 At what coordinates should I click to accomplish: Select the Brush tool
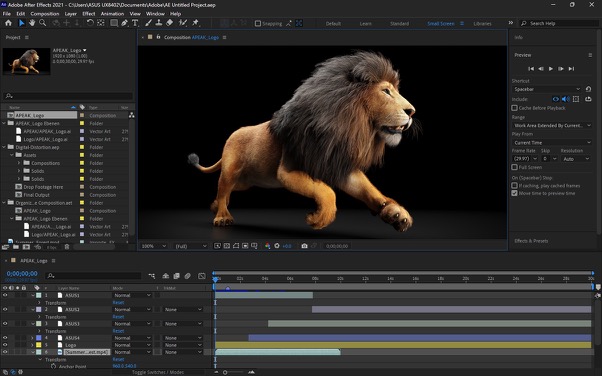148,23
